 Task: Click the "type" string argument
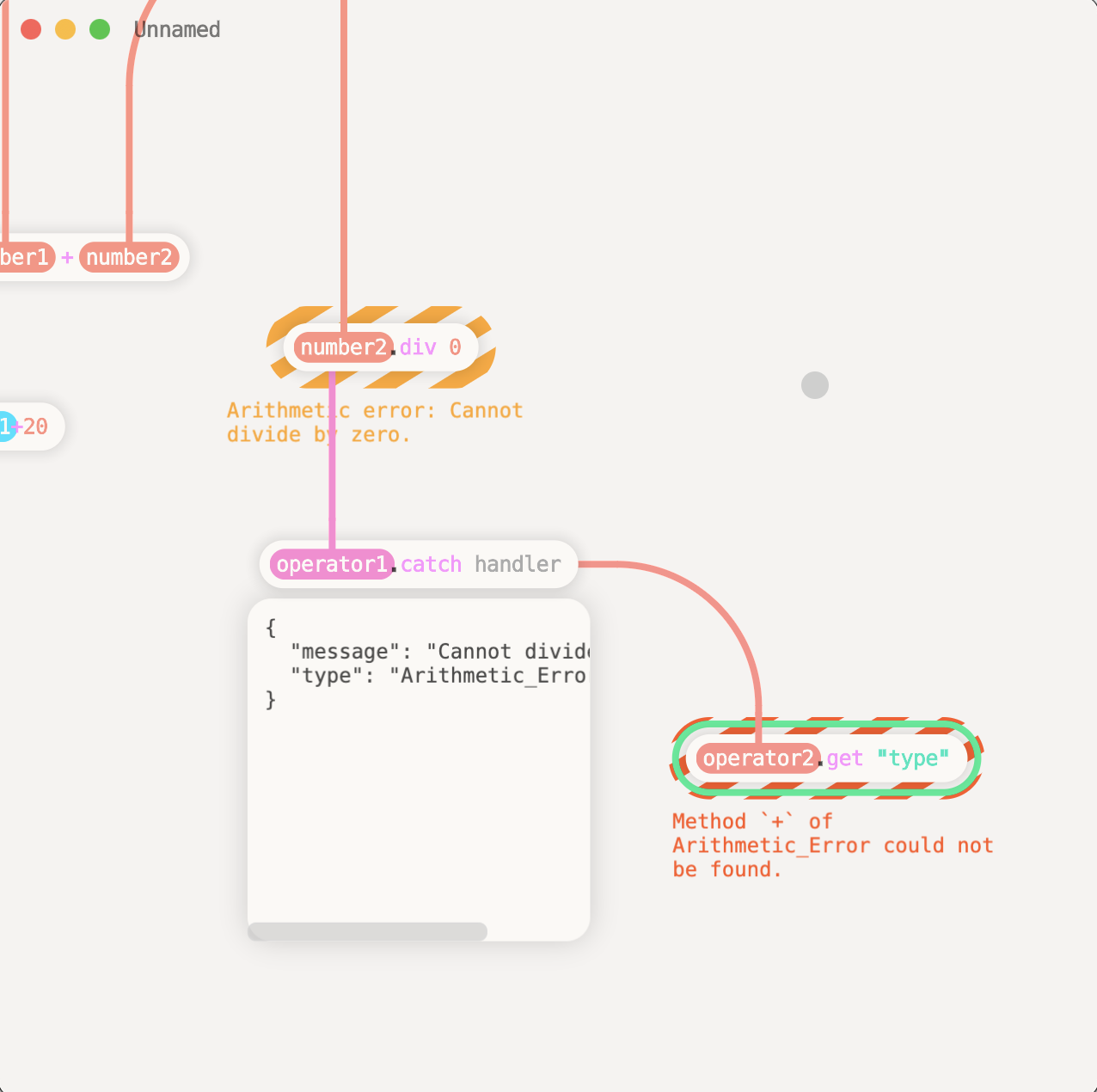913,758
